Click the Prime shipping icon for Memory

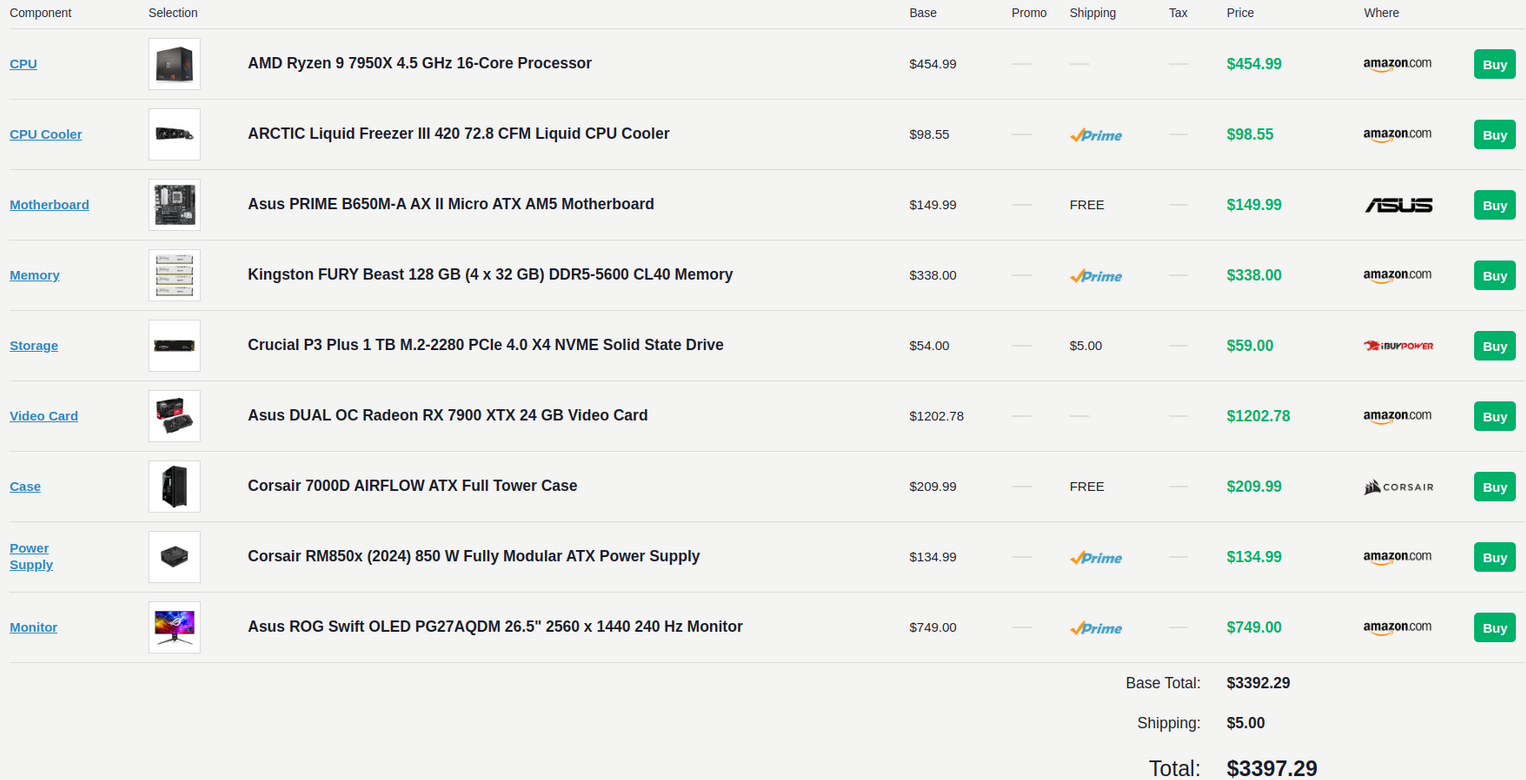1096,276
